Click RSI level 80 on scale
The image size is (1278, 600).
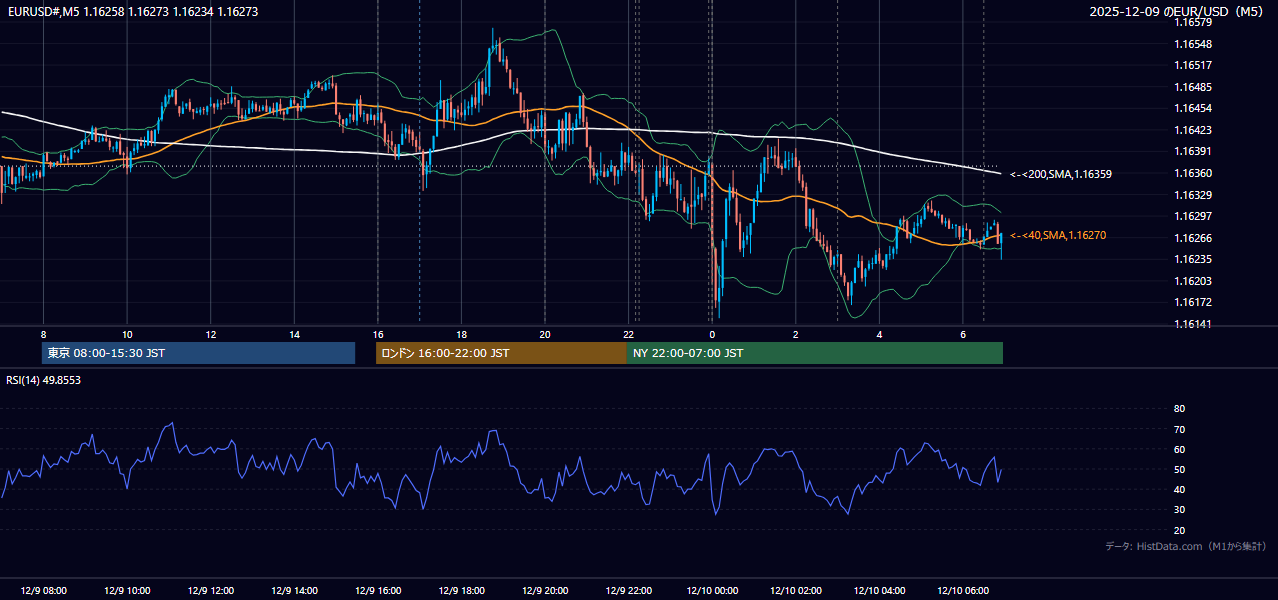1180,409
